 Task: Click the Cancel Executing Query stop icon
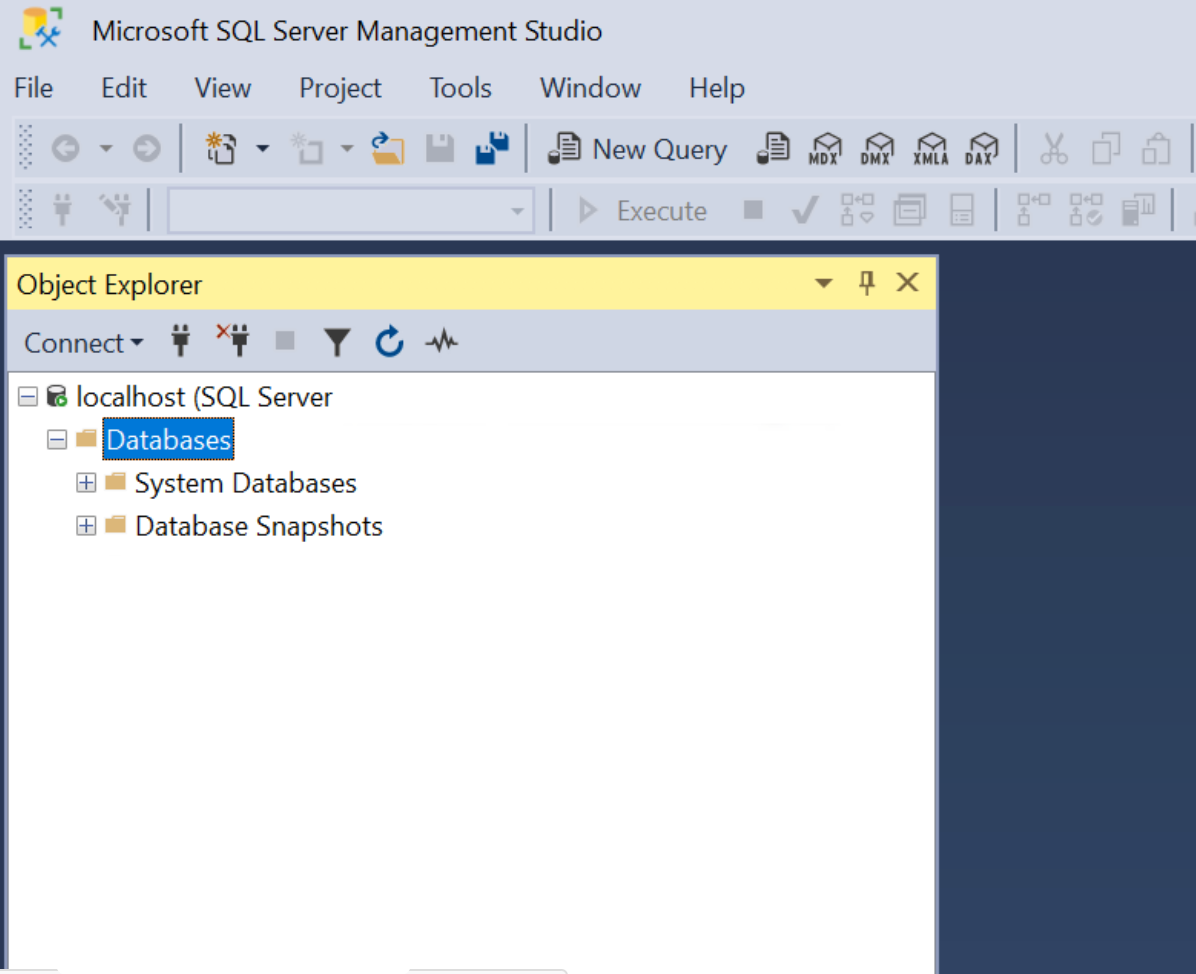[x=753, y=209]
